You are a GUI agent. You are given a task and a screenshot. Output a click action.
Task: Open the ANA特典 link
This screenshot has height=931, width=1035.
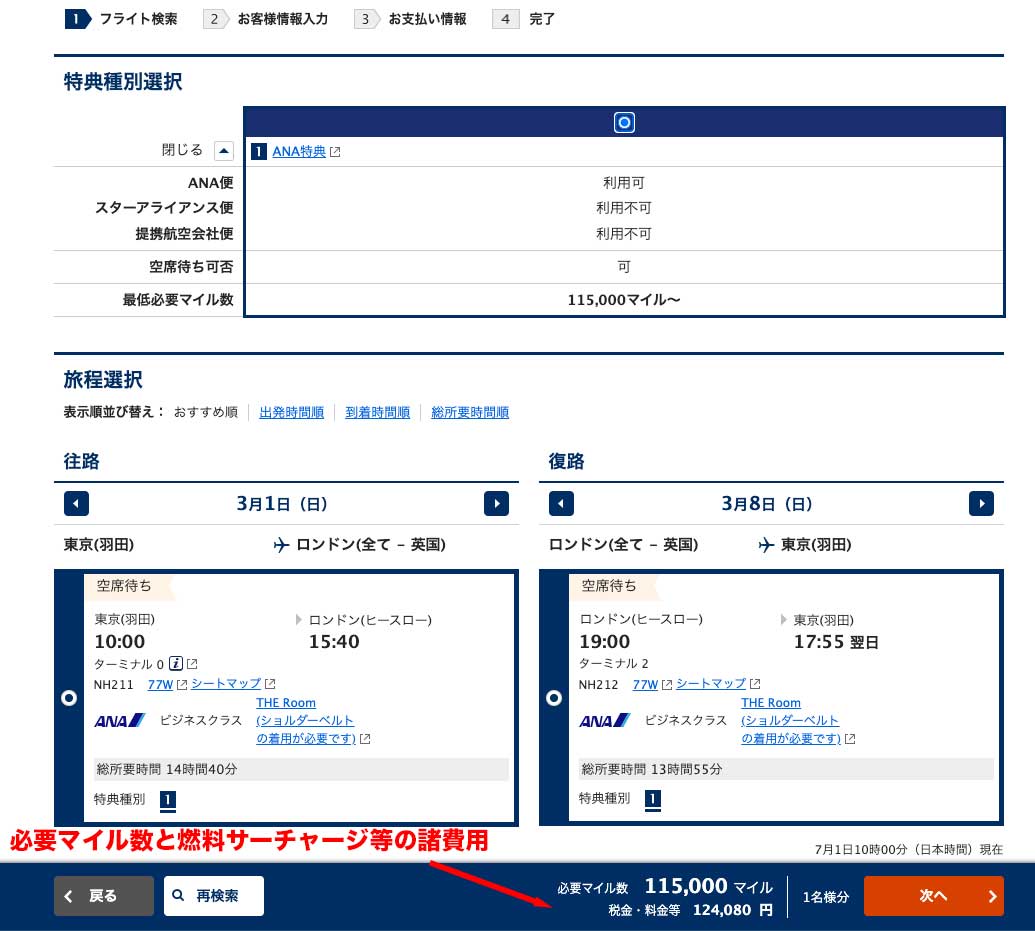coord(299,151)
